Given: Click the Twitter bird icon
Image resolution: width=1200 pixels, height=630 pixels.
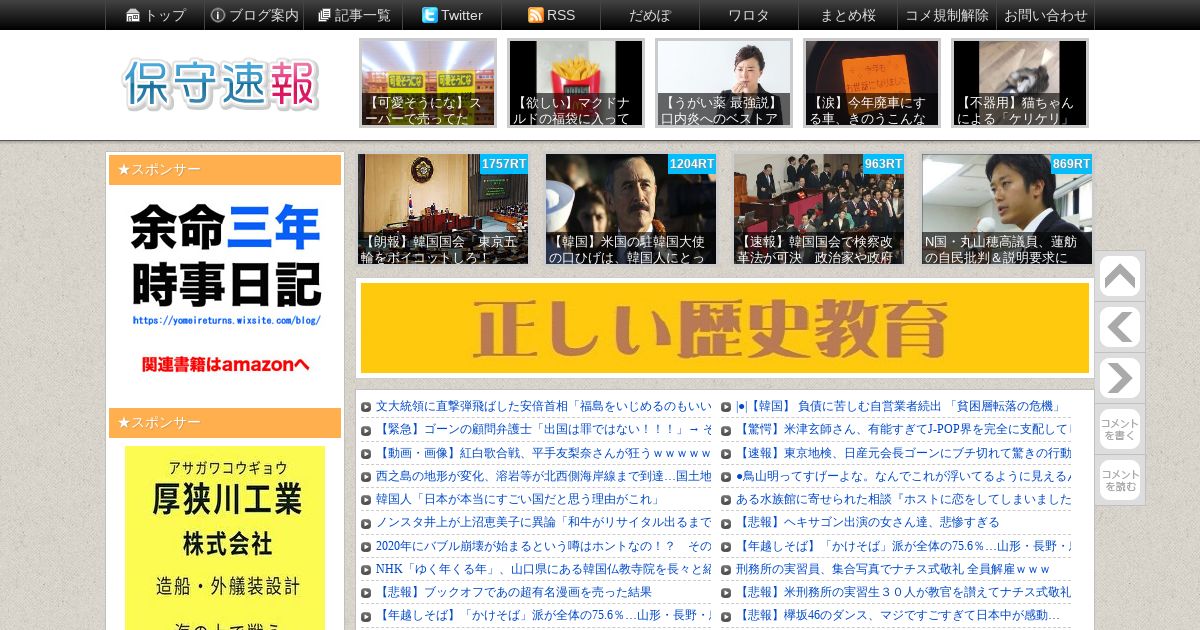Looking at the screenshot, I should [x=429, y=15].
